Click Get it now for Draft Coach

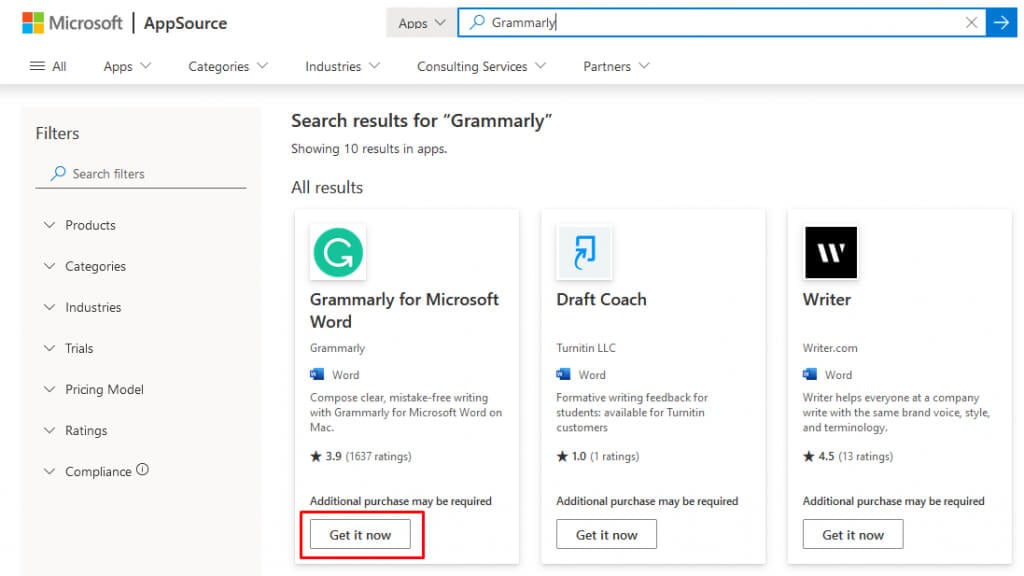(x=606, y=535)
